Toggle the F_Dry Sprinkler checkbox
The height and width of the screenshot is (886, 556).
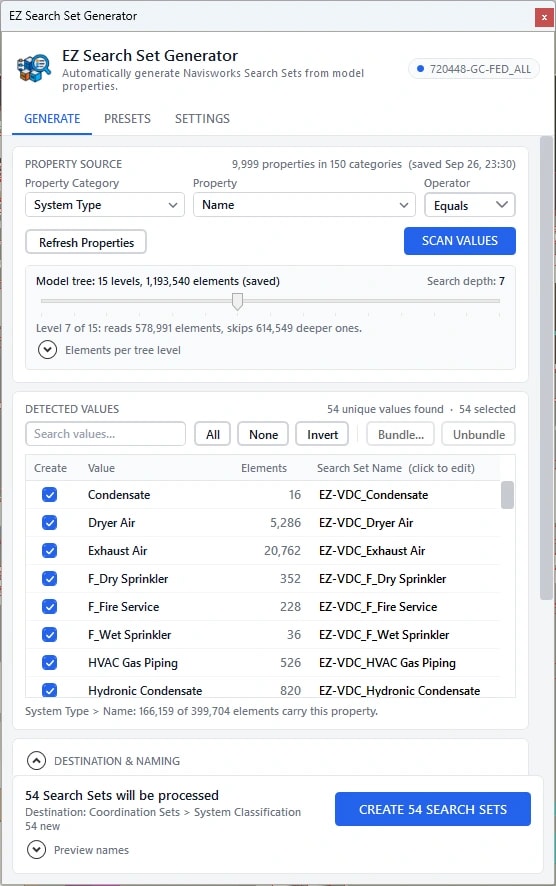(50, 579)
